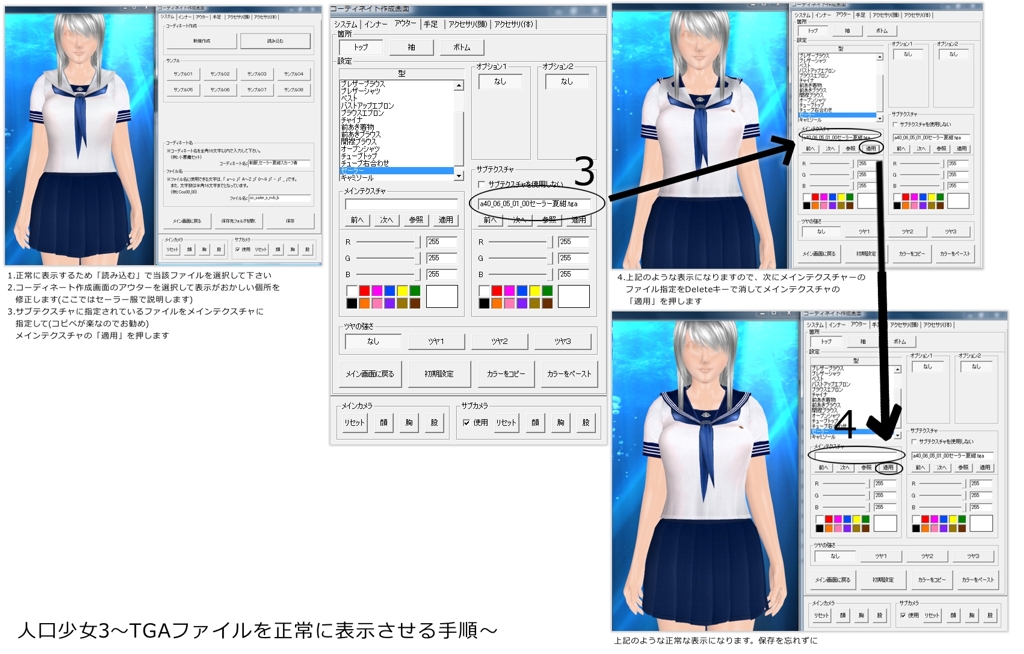Click オプション2 なし button in large center window
Viewport: 1024px width, 654px height.
coord(566,82)
